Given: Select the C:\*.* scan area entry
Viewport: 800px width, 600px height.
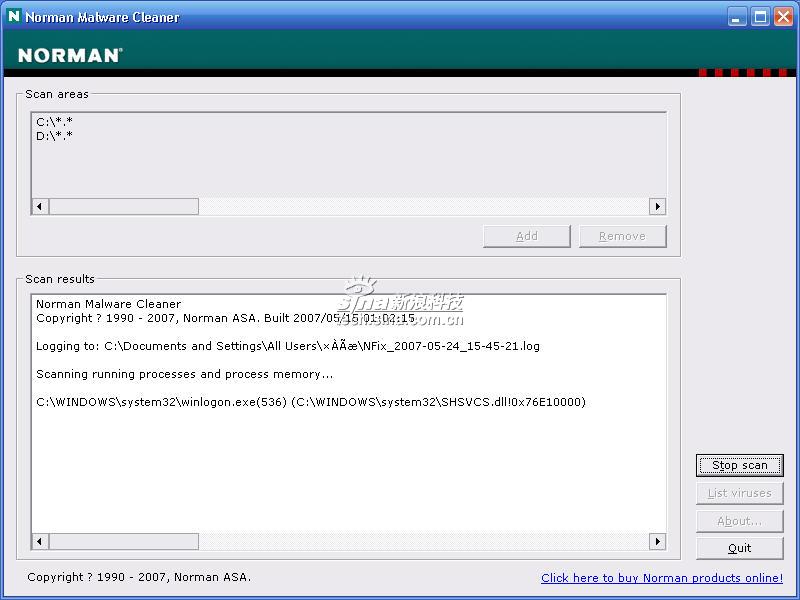Looking at the screenshot, I should coord(54,122).
